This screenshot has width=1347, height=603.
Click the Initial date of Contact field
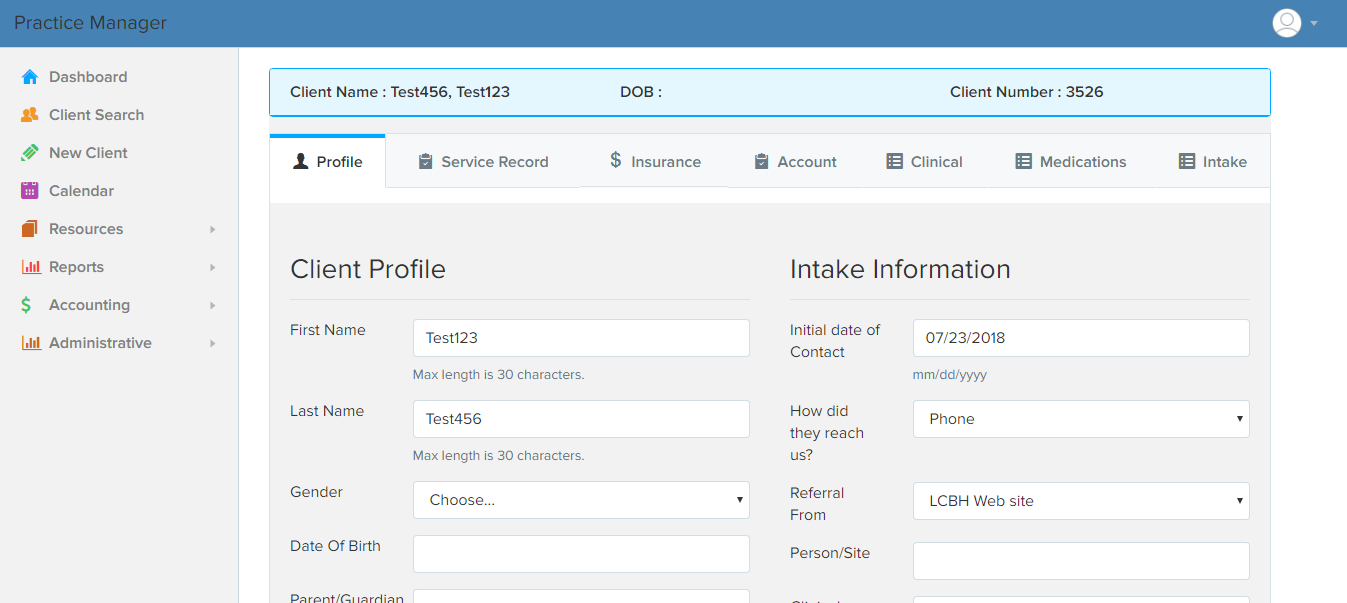1081,338
